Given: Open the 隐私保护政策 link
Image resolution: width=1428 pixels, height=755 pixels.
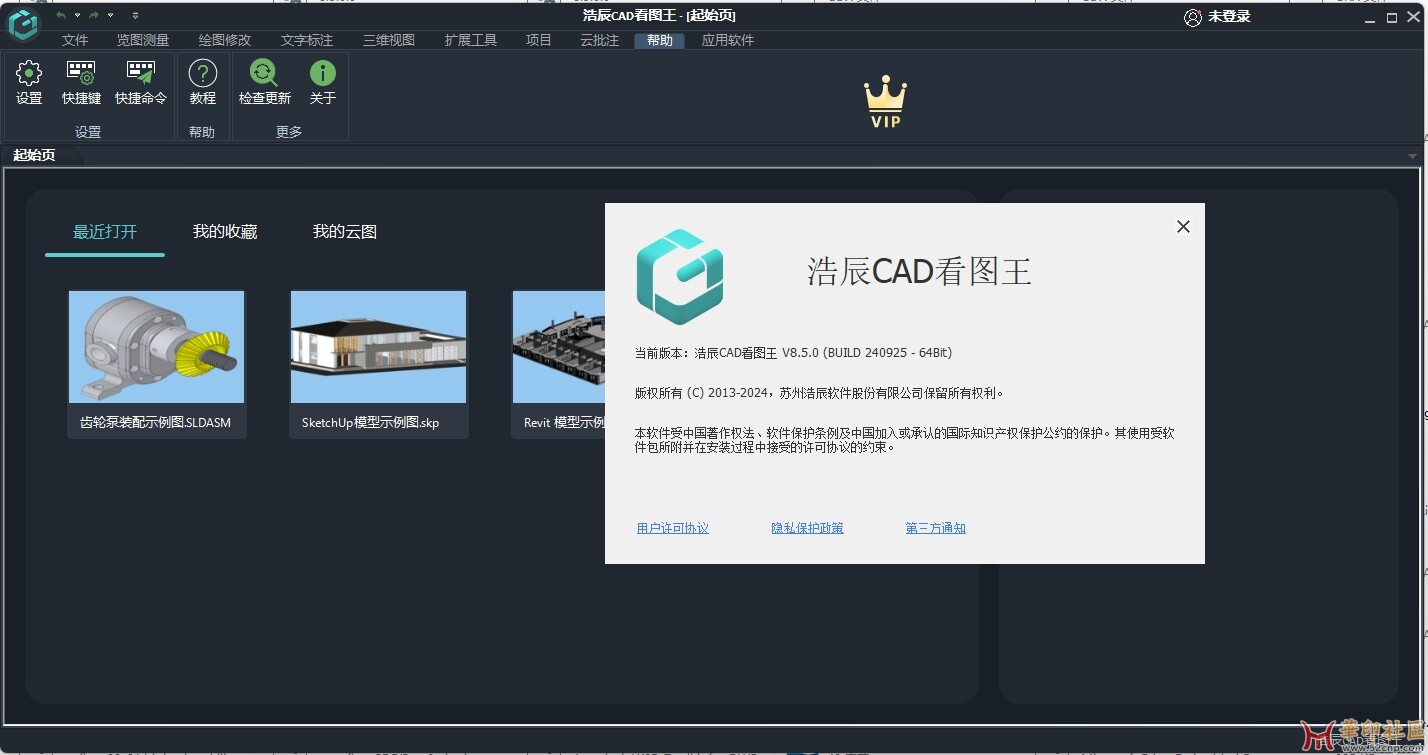Looking at the screenshot, I should pos(807,528).
